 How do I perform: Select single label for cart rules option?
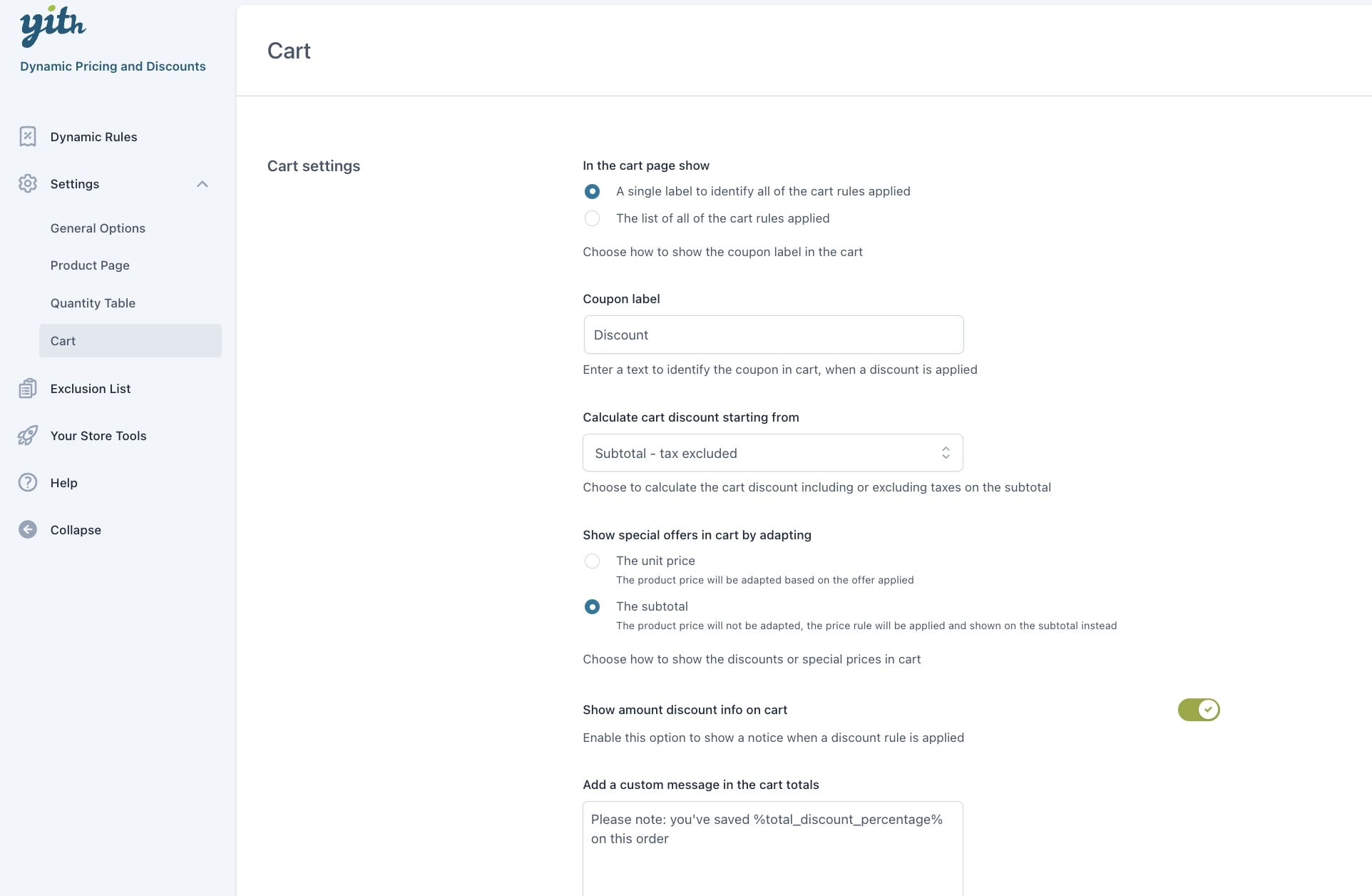coord(592,191)
